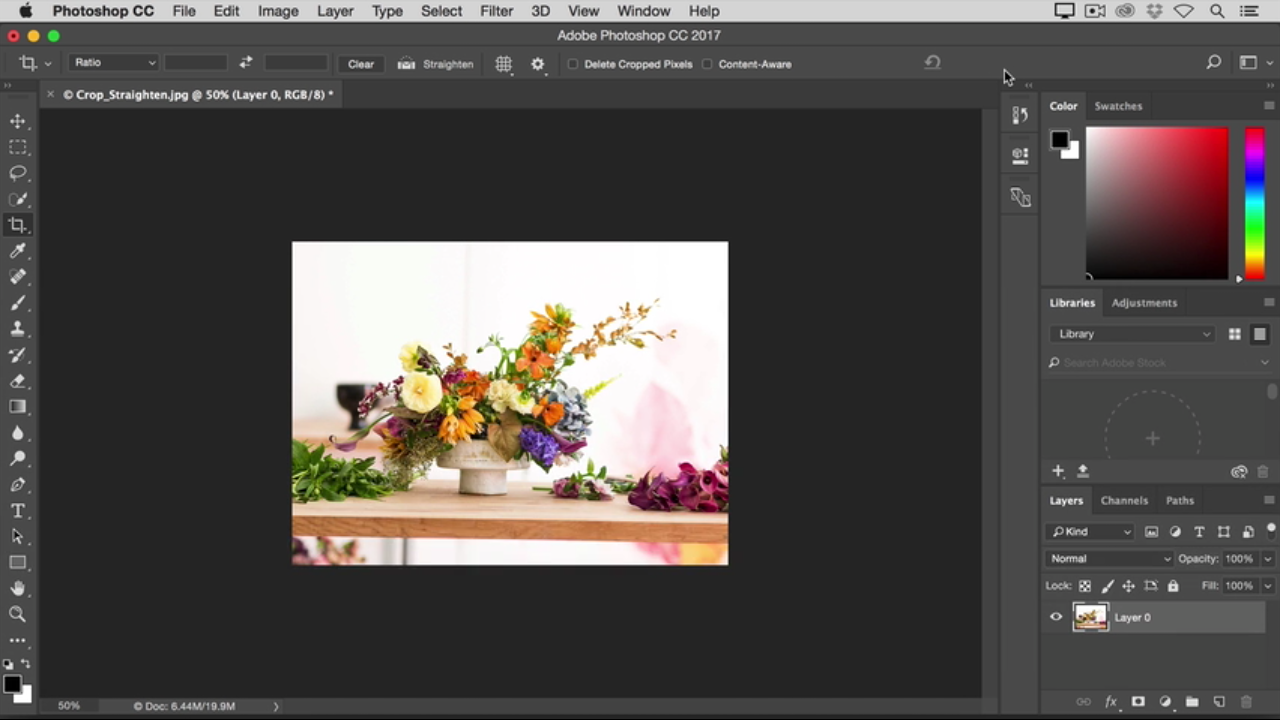Hide Layer 0 using the eye icon
The image size is (1280, 720).
tap(1056, 617)
